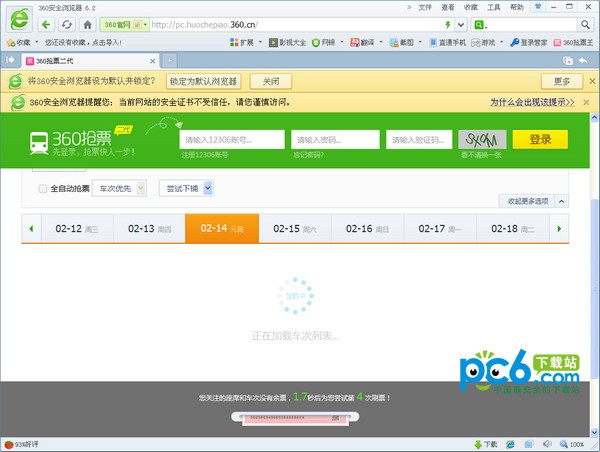
Task: Open 为什么会出现该提示 link
Action: (532, 102)
